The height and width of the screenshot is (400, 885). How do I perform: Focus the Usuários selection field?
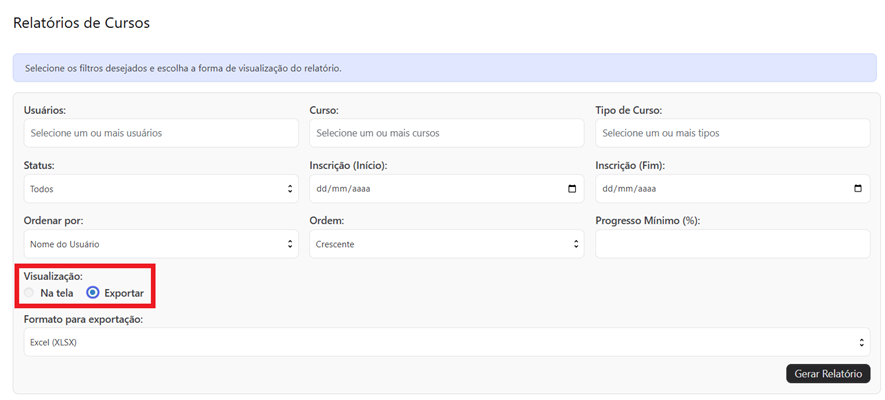(x=160, y=133)
